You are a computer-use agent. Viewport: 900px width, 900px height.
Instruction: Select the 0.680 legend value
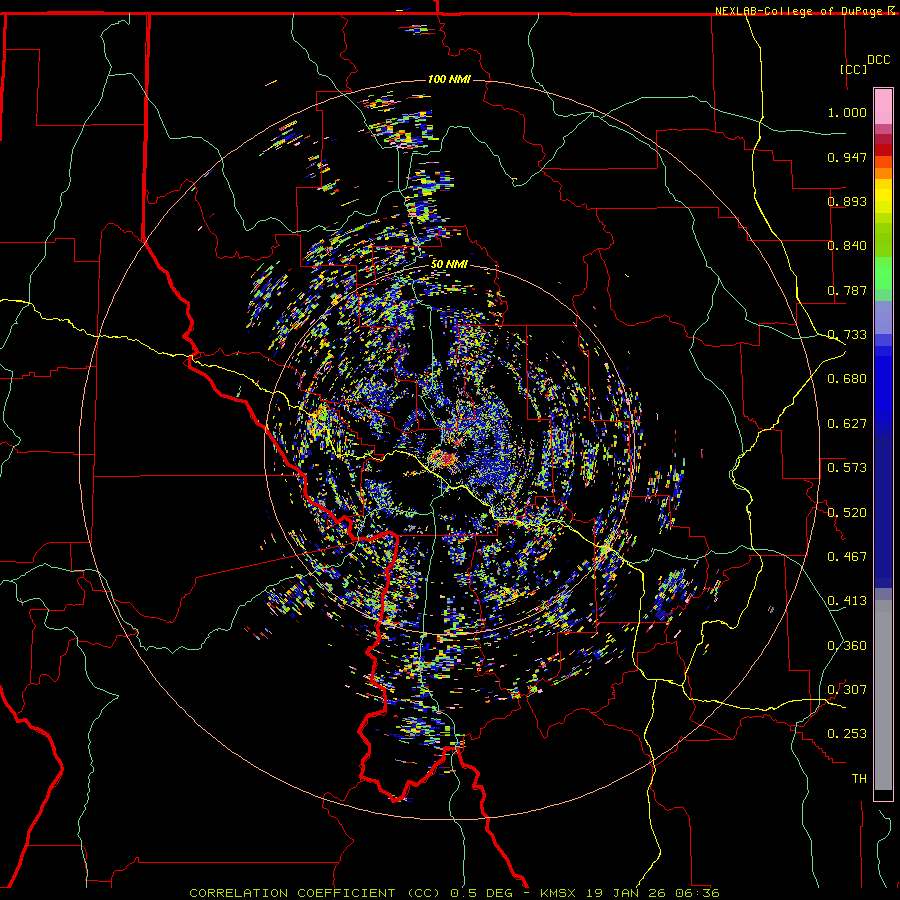(x=847, y=379)
